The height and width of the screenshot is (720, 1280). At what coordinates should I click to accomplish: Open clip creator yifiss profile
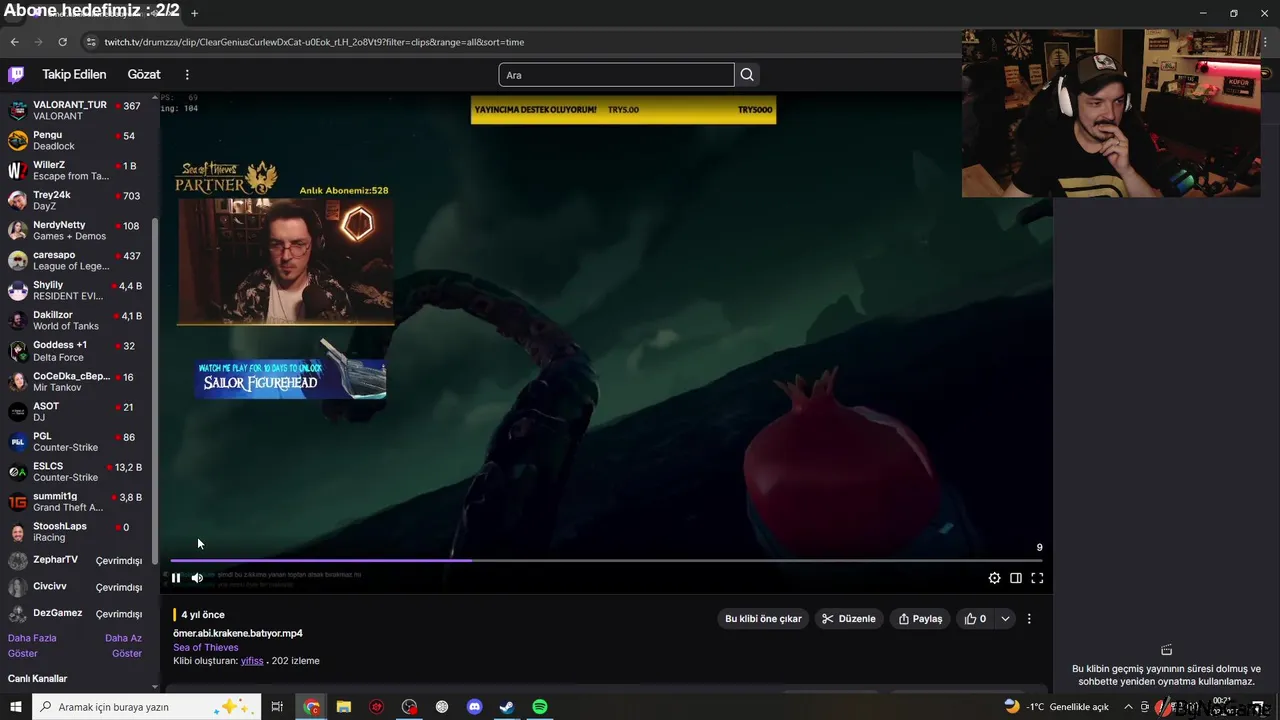(252, 661)
